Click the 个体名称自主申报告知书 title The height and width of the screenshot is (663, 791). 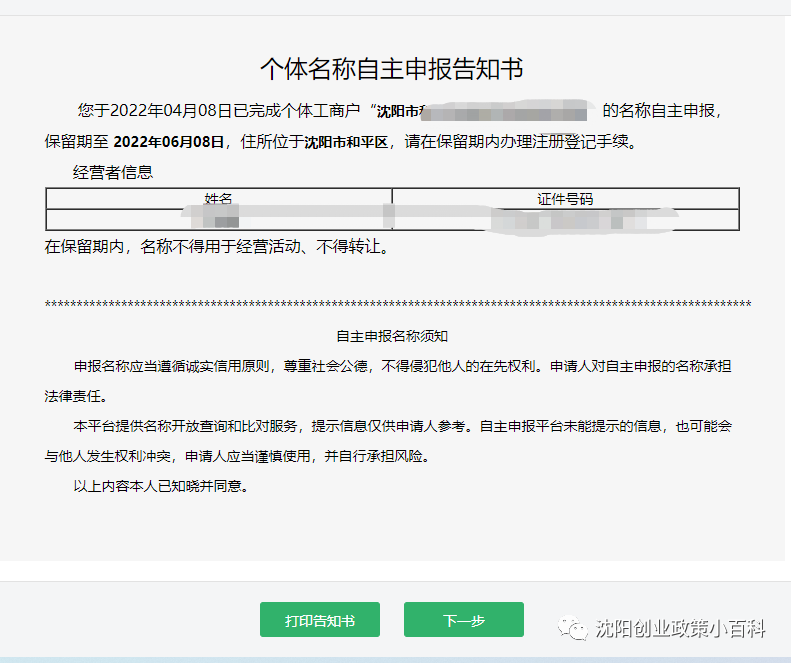pyautogui.click(x=391, y=69)
